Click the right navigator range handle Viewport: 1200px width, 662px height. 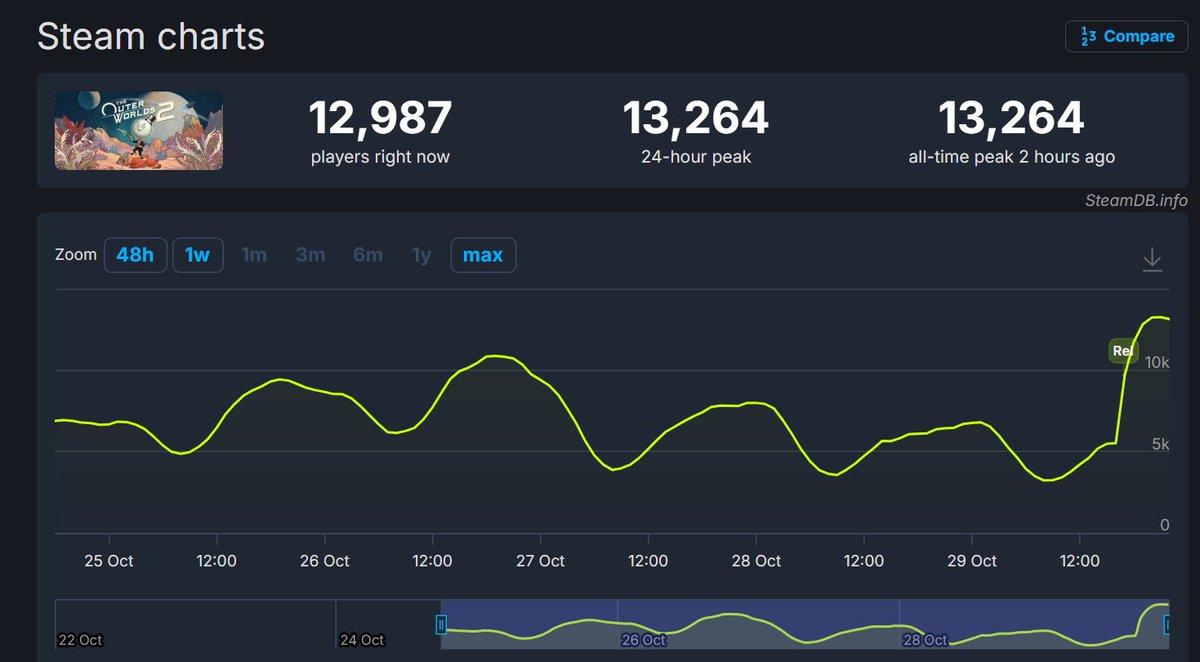pos(1167,625)
